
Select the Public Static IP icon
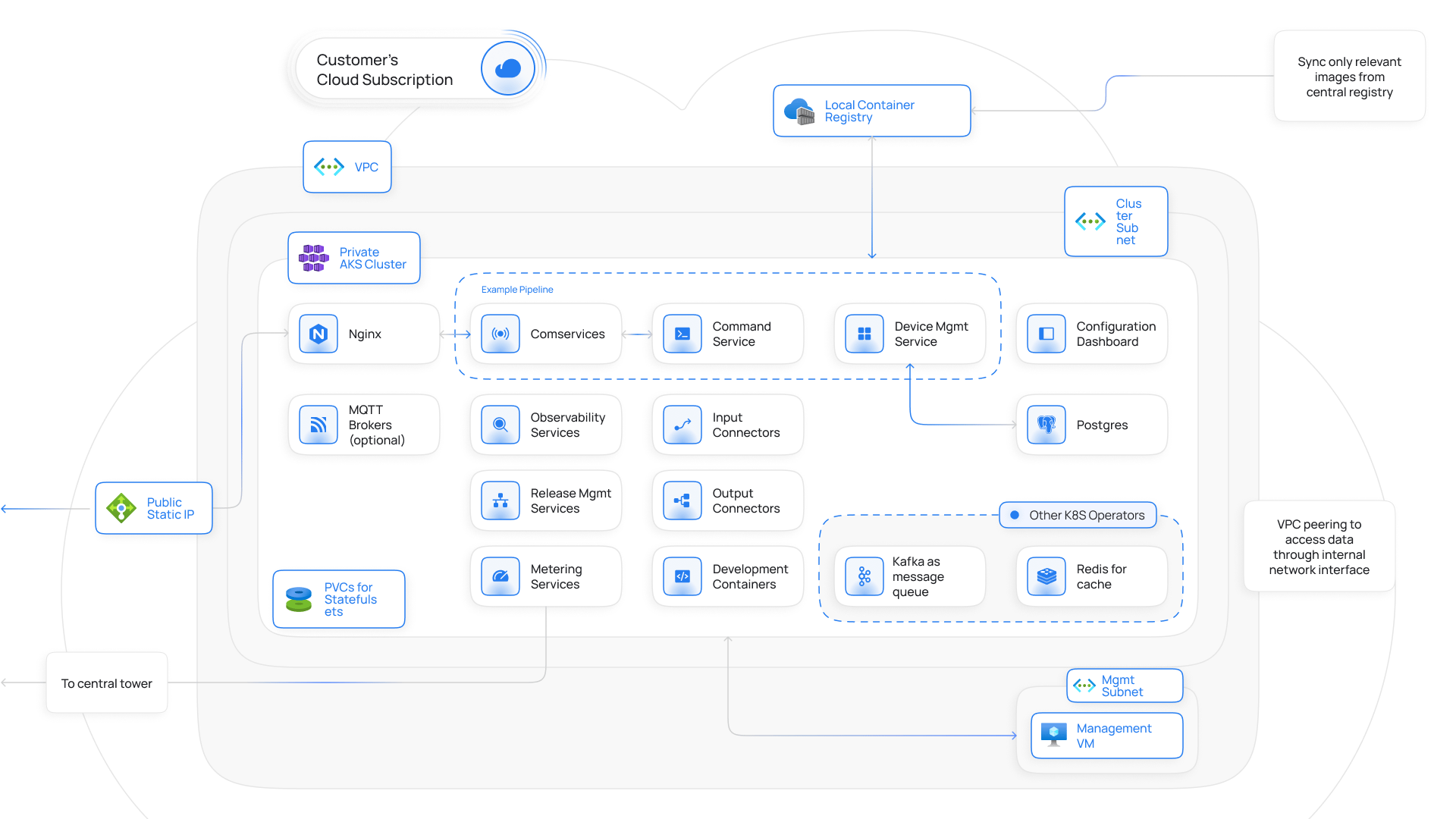tap(121, 508)
